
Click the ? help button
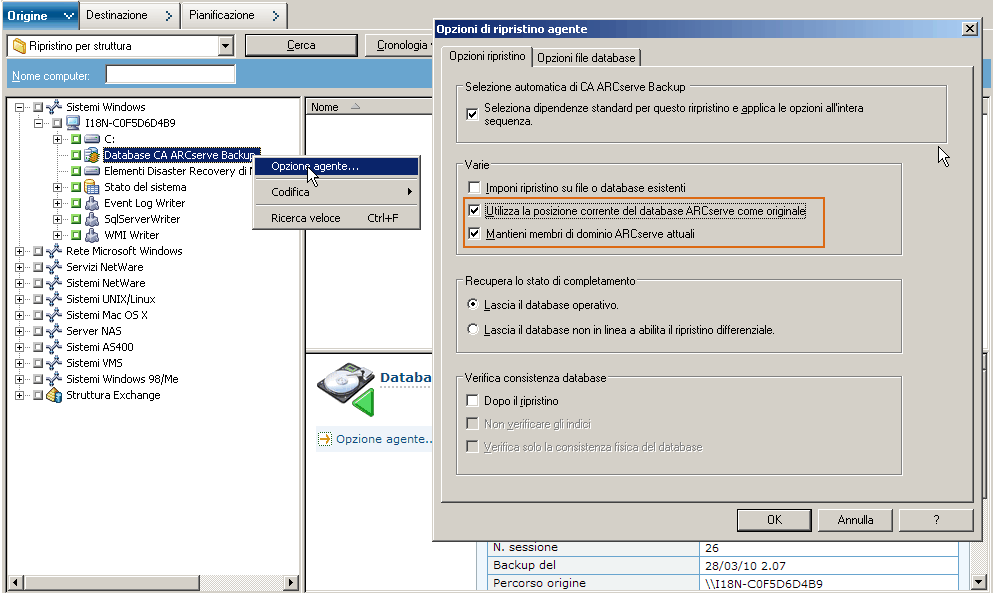click(936, 520)
